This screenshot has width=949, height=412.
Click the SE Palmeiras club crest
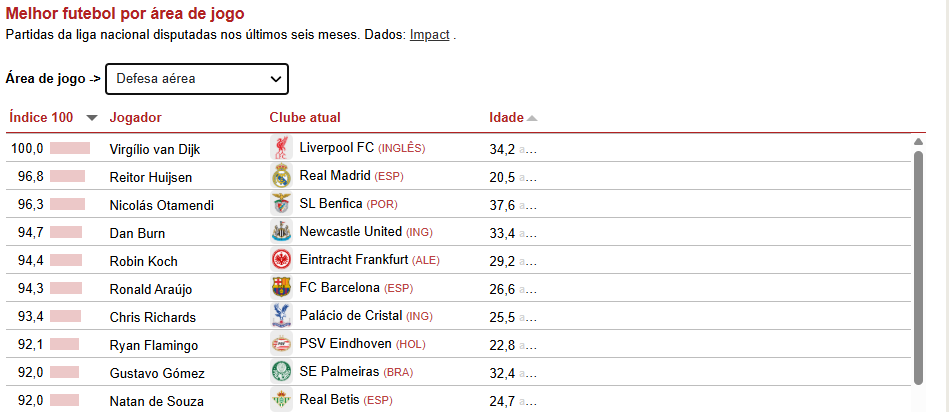tap(280, 372)
